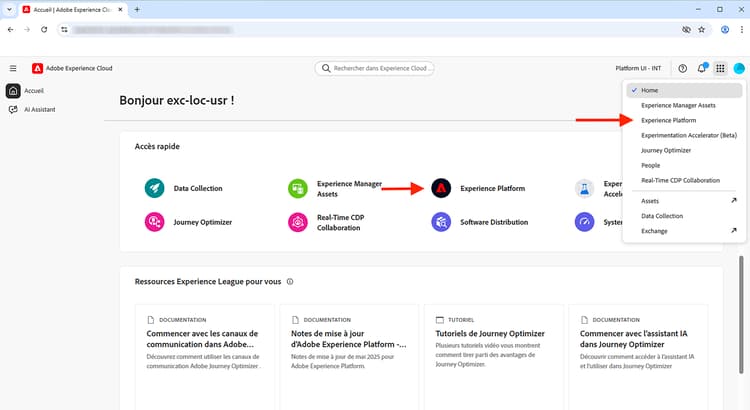Open Commencer avec l'assistant IA card

click(638, 356)
